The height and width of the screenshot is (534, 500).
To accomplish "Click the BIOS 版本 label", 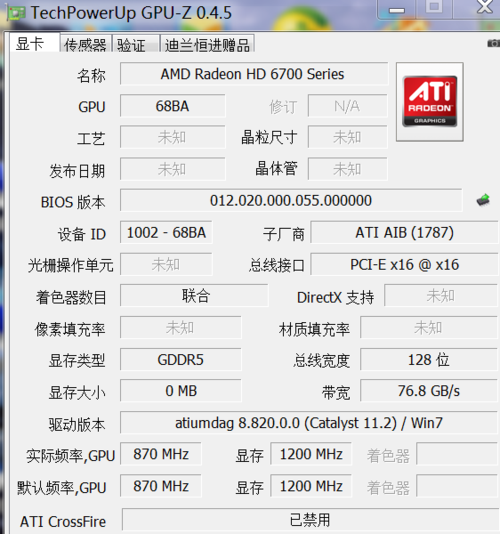I will click(x=73, y=202).
